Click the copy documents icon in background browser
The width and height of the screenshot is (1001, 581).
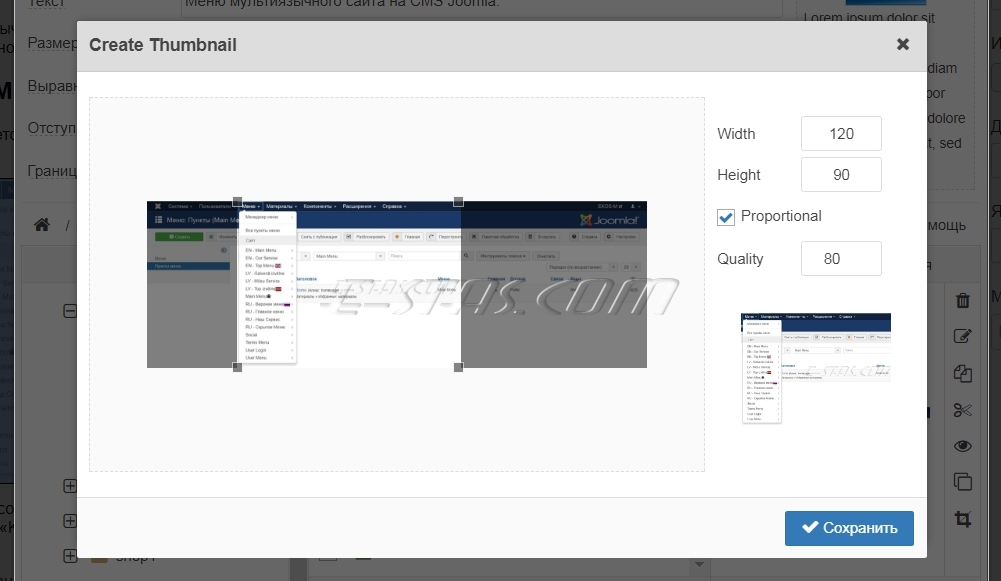point(963,374)
